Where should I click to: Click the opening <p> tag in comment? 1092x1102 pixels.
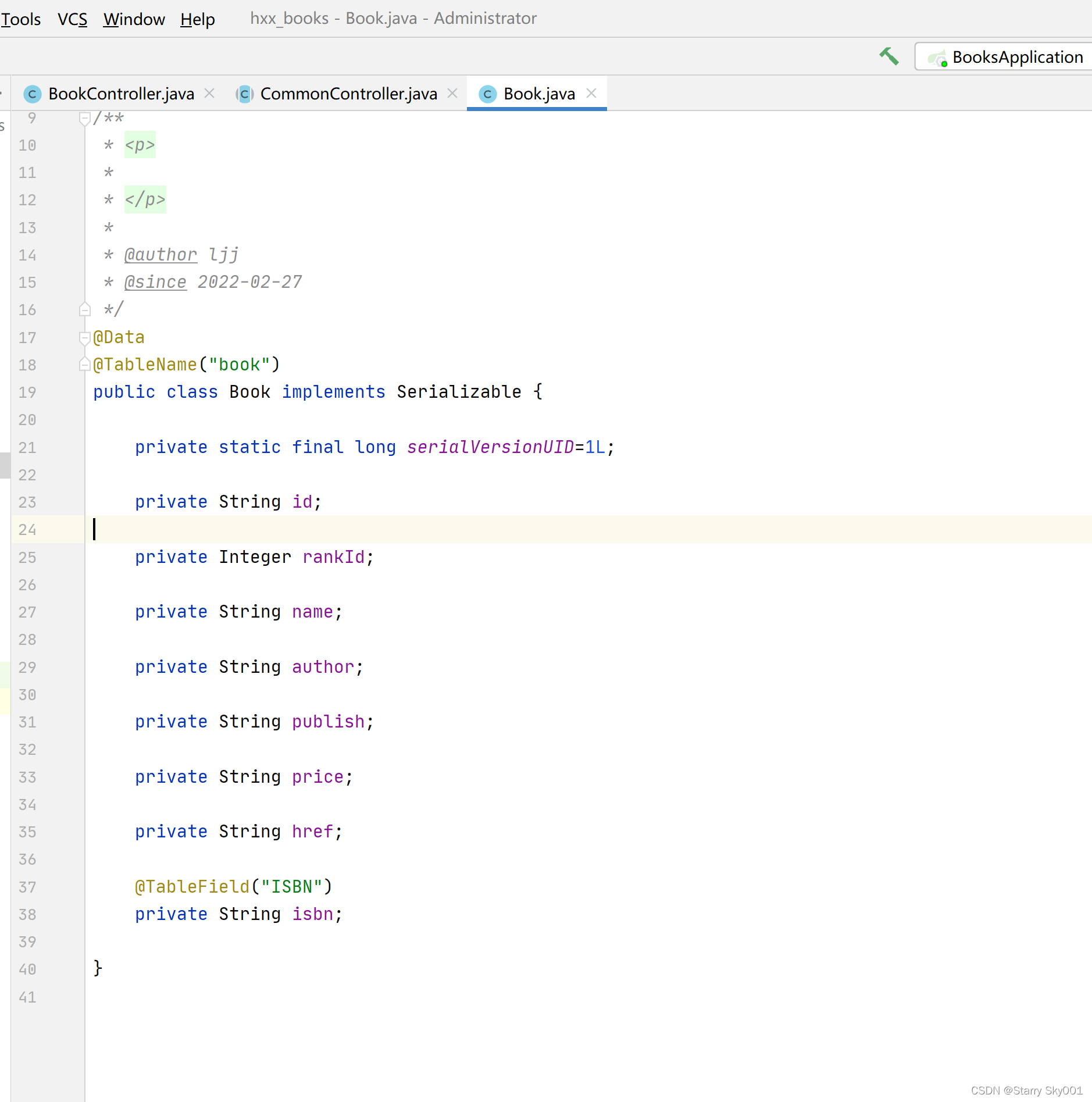coord(140,145)
